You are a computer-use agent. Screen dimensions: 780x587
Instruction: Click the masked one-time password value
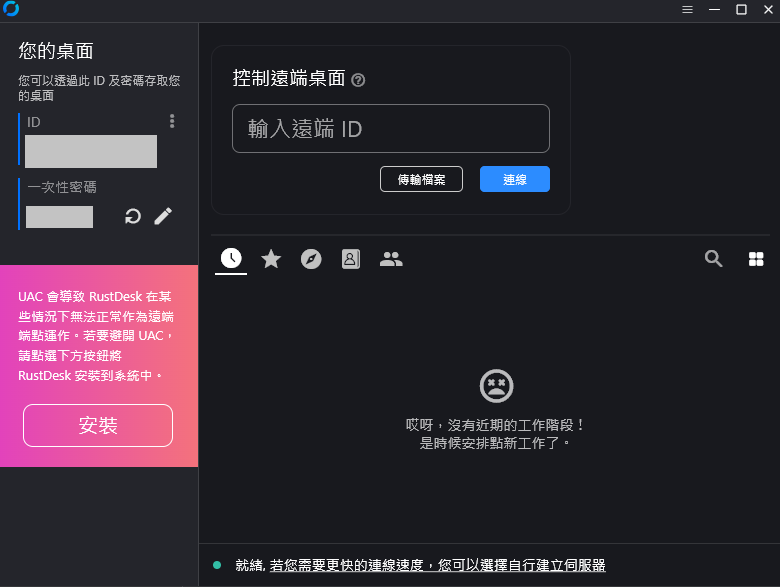[x=59, y=217]
